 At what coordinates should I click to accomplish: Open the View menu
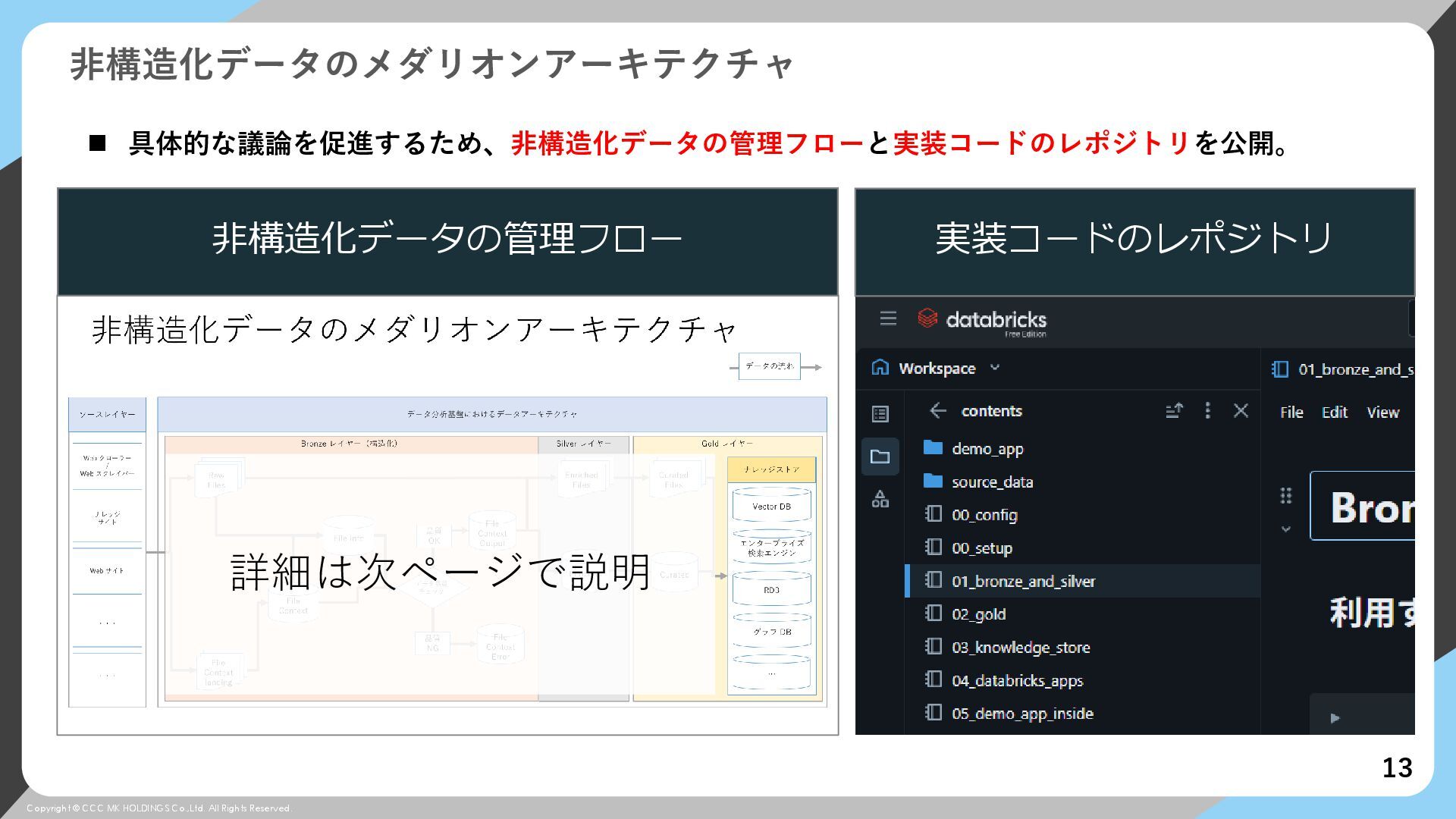coord(1382,413)
